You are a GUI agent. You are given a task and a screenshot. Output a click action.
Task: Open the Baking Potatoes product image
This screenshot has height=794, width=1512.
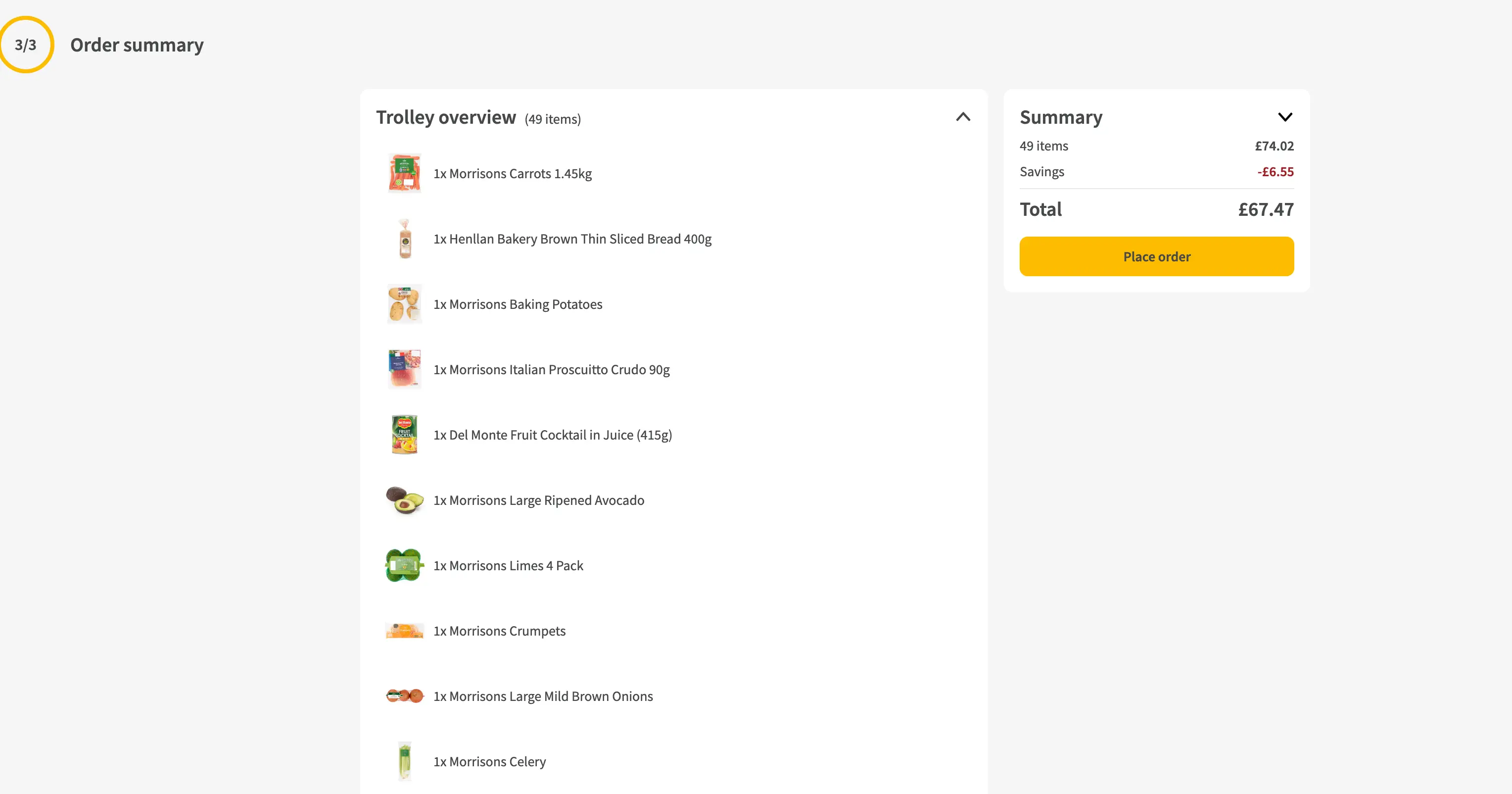tap(404, 304)
